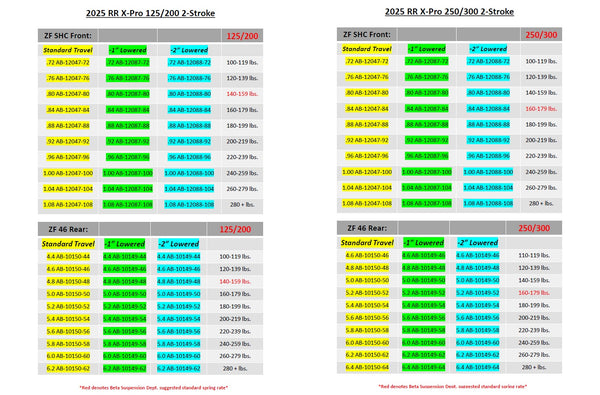The width and height of the screenshot is (600, 395).
Task: Click cyan '-2" Lowered' in 125/200 front table
Action: point(189,50)
